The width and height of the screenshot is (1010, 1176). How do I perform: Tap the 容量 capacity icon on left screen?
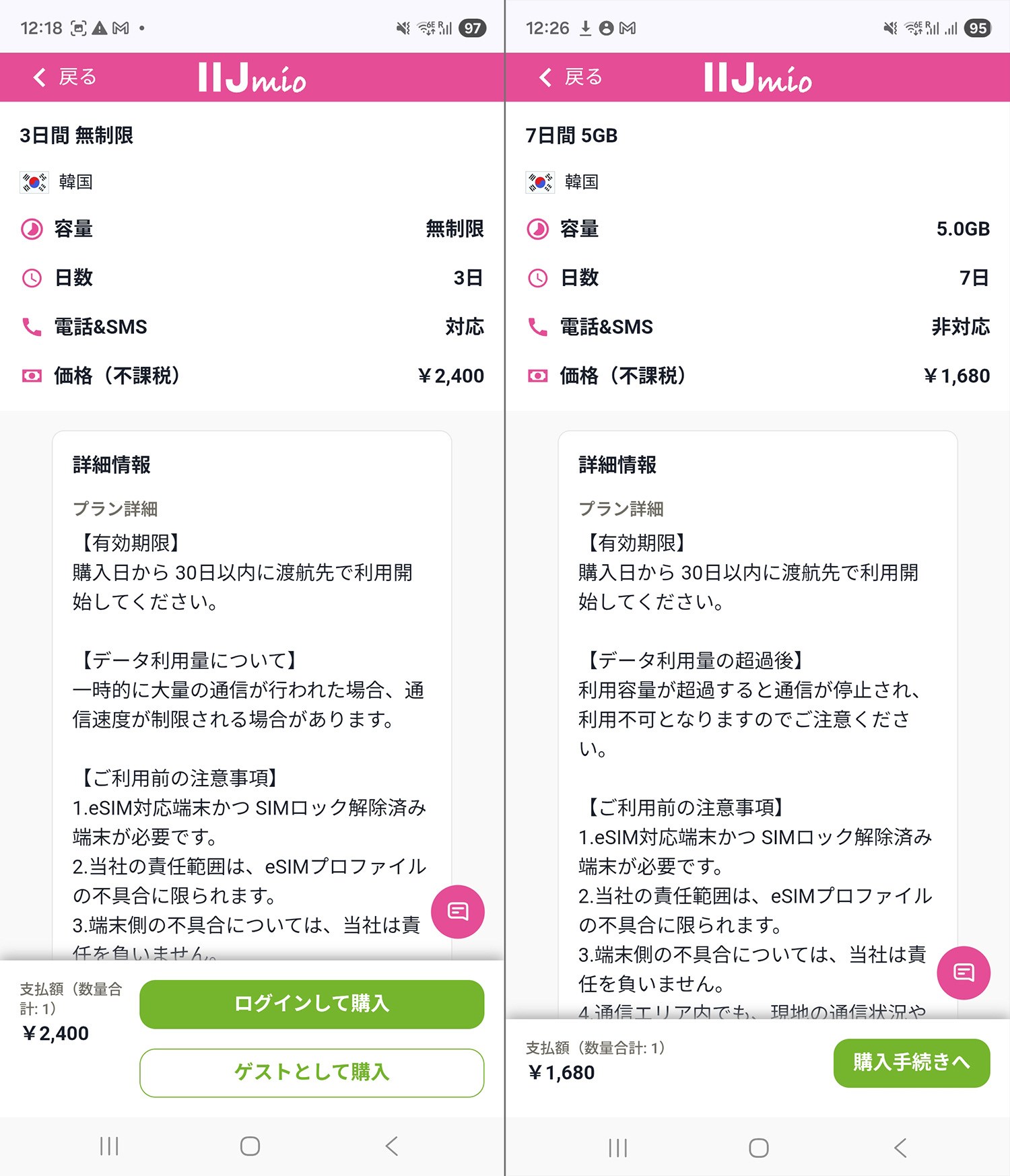tap(32, 229)
